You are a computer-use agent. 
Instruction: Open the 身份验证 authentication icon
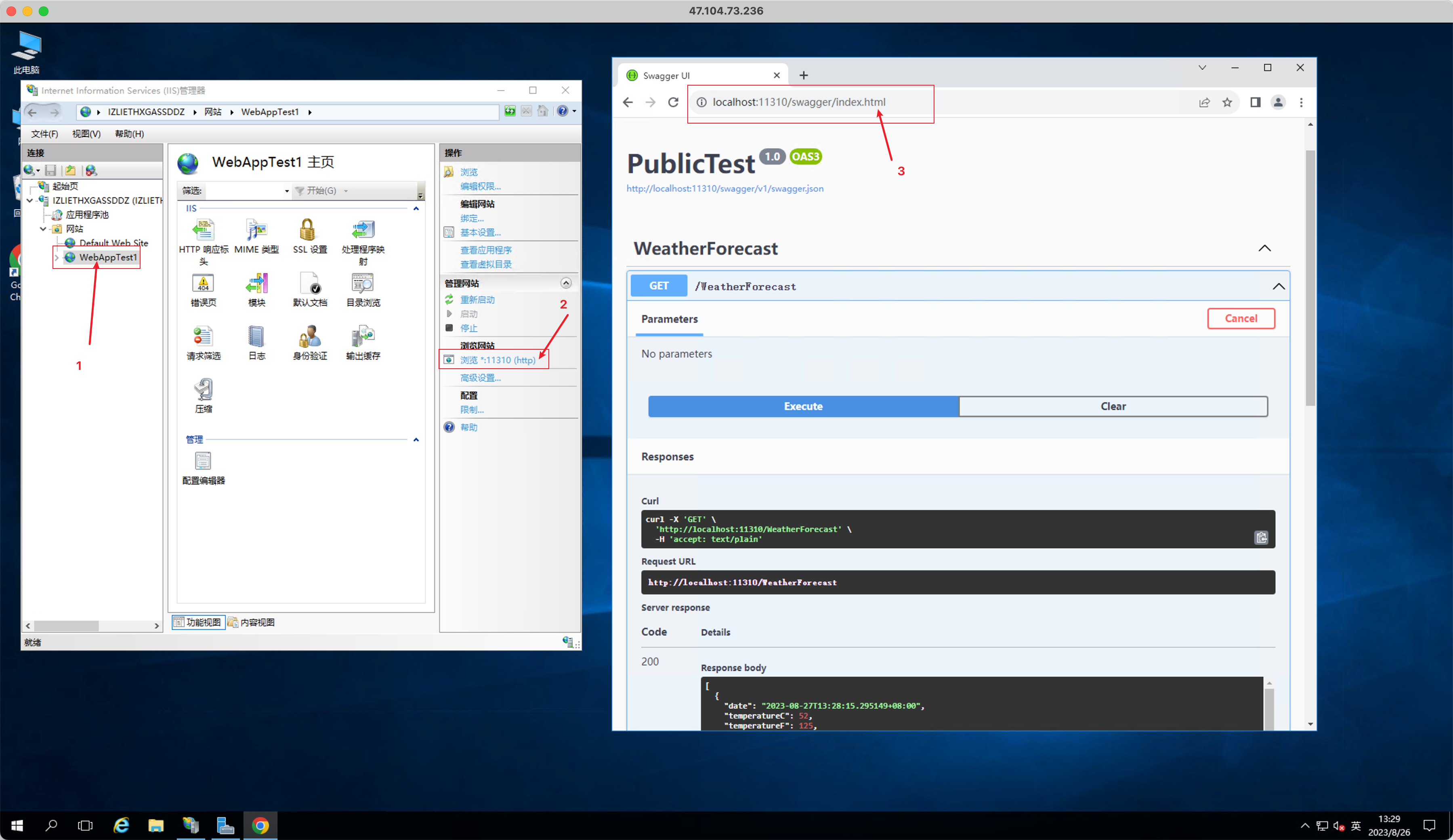[310, 337]
